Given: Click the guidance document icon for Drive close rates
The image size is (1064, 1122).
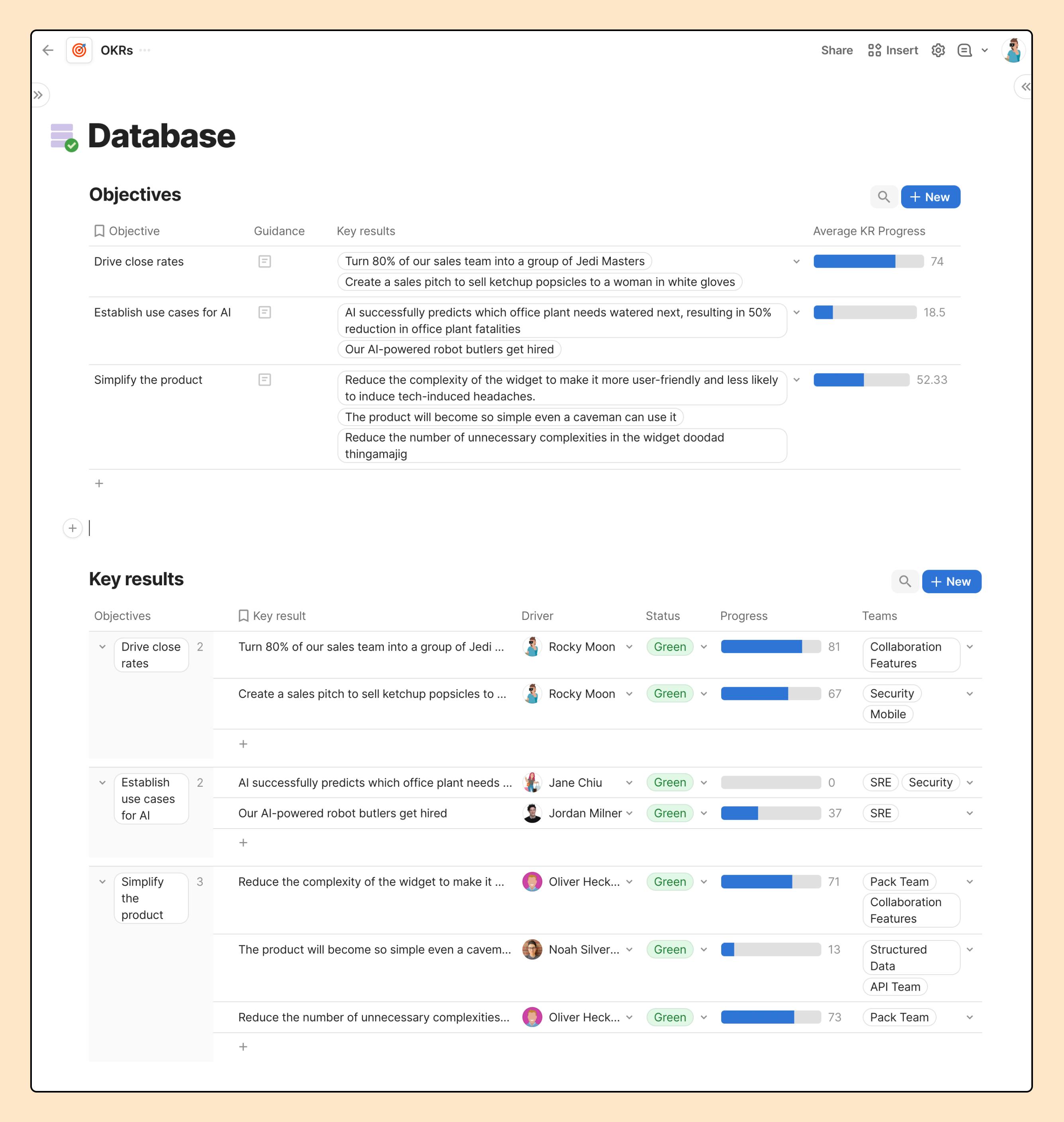Looking at the screenshot, I should click(x=265, y=261).
